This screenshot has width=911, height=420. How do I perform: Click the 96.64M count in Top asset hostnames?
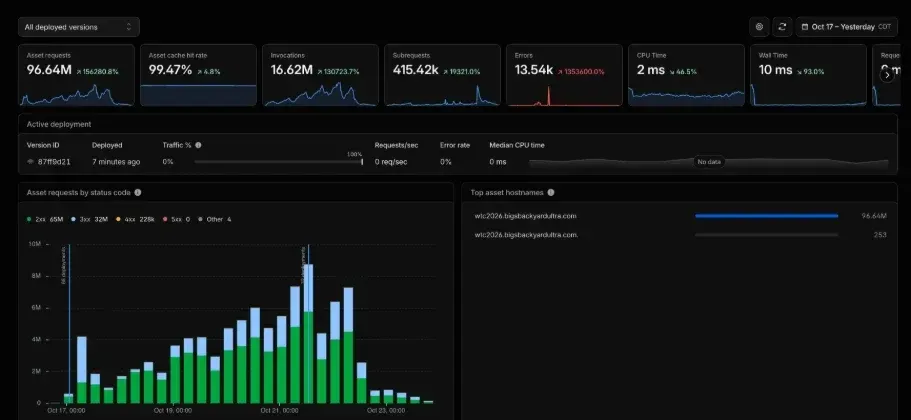click(874, 216)
